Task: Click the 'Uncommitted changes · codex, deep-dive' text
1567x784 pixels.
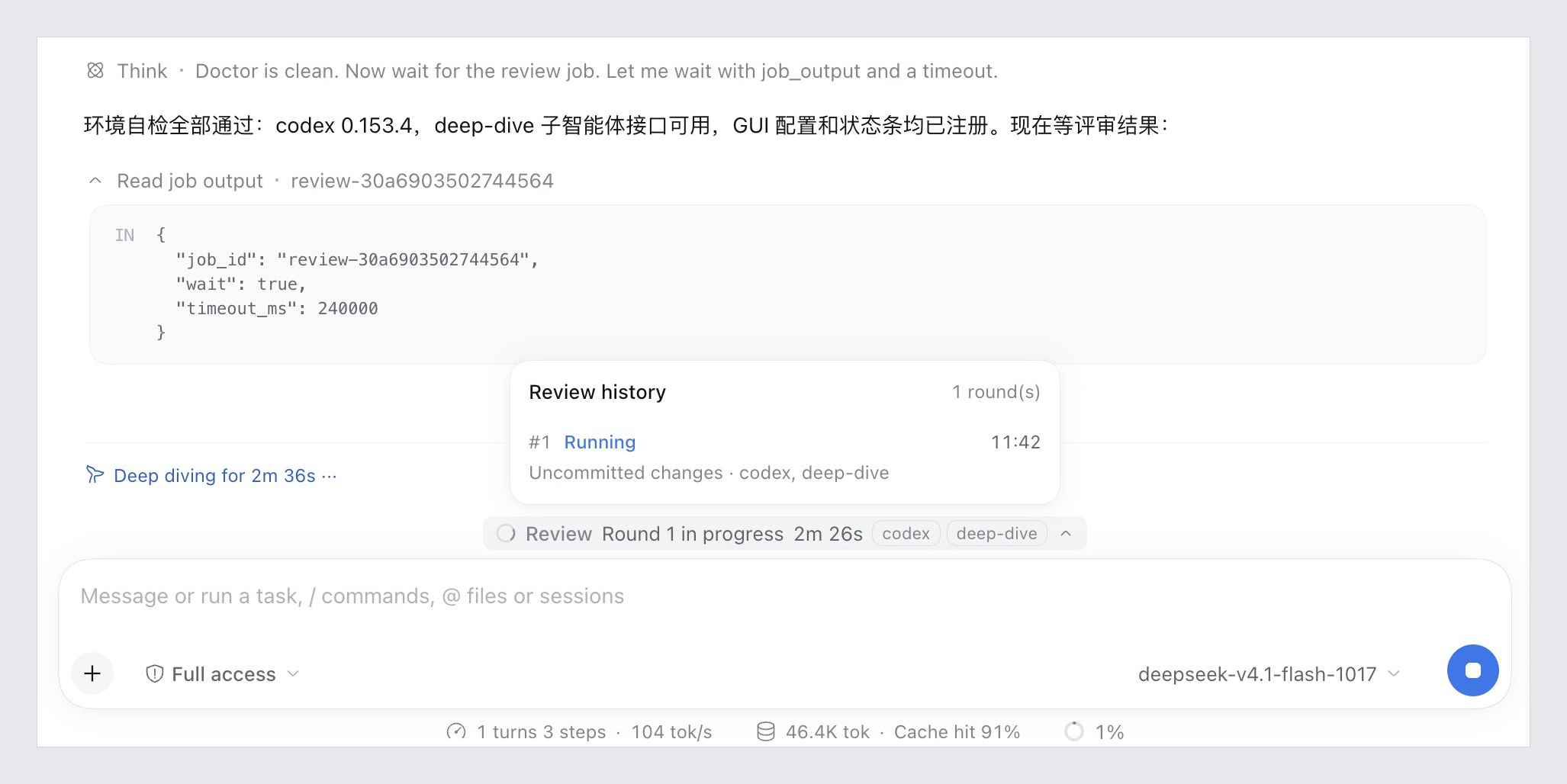Action: tap(709, 473)
